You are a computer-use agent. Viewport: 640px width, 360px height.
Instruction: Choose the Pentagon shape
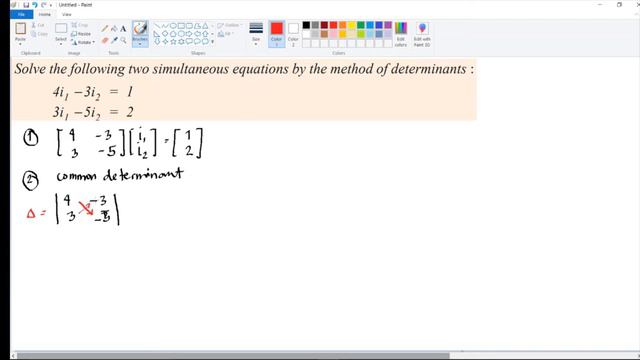pos(173,33)
